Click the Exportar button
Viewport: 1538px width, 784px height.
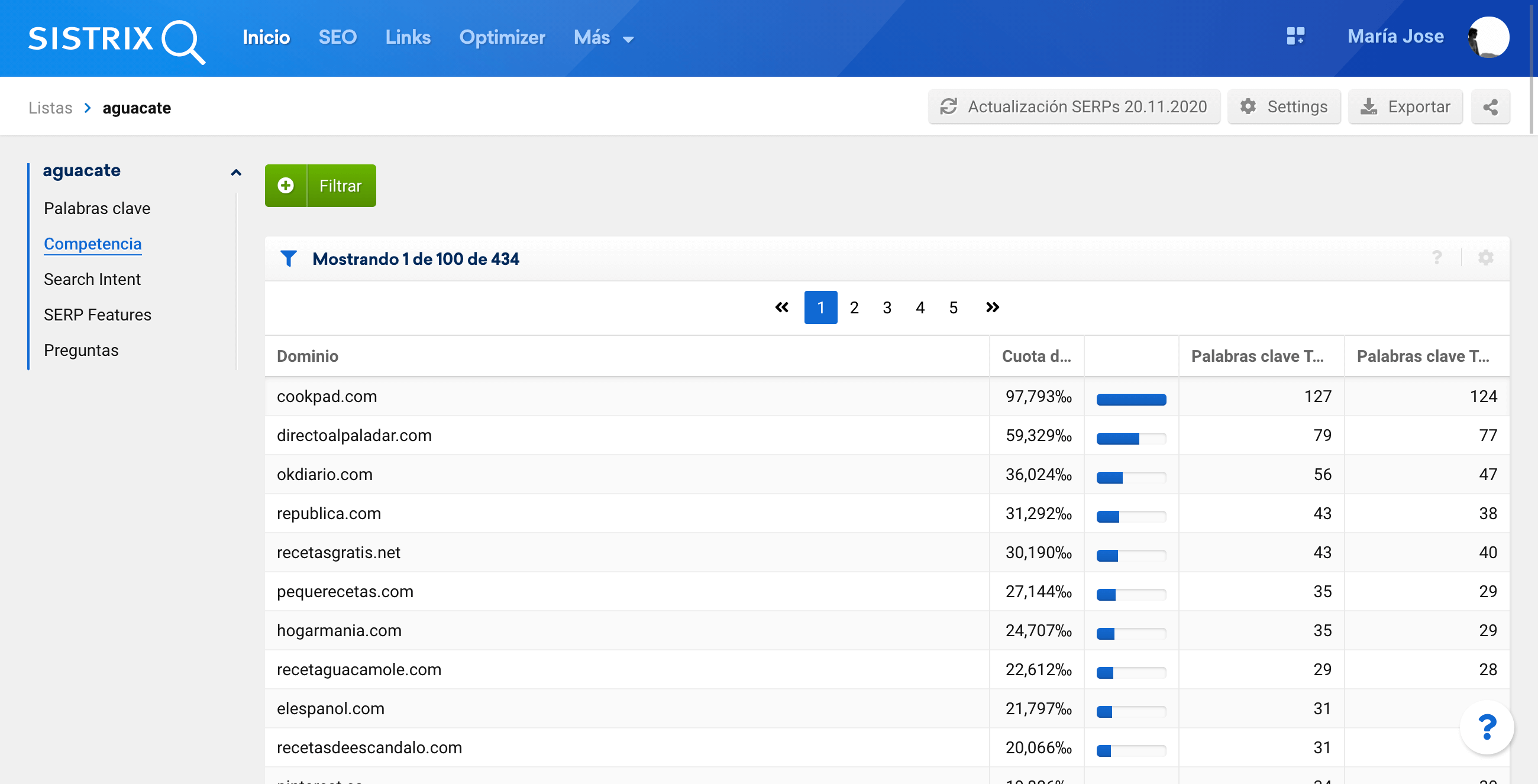click(1405, 107)
